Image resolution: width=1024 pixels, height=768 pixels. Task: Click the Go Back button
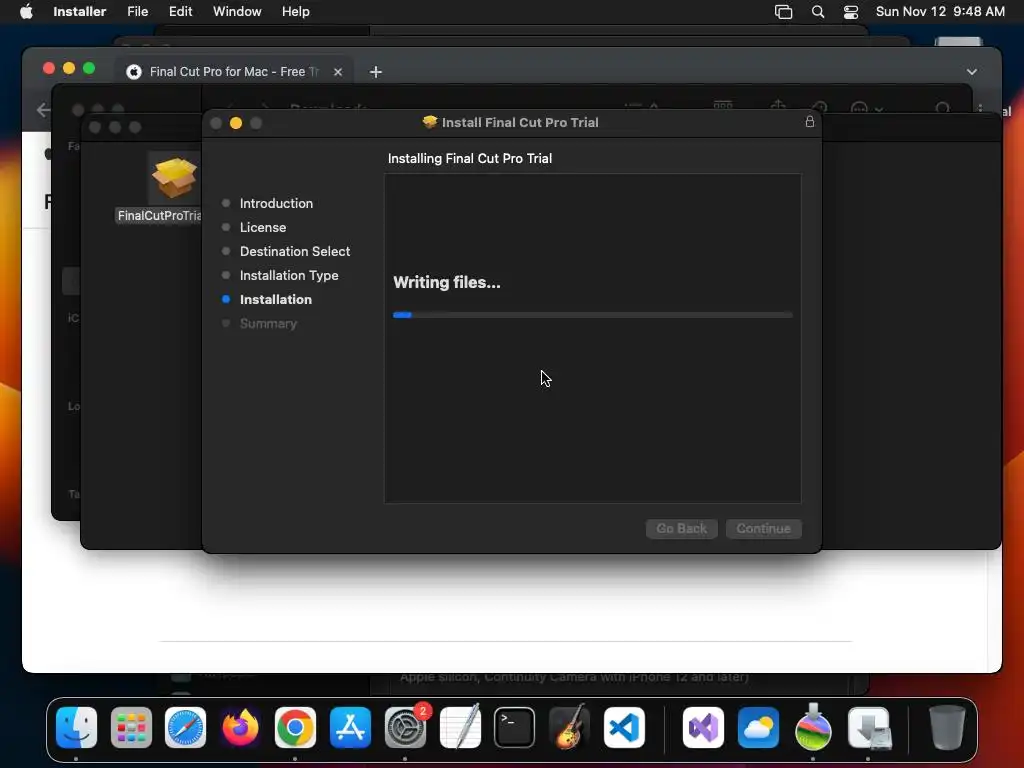click(682, 528)
